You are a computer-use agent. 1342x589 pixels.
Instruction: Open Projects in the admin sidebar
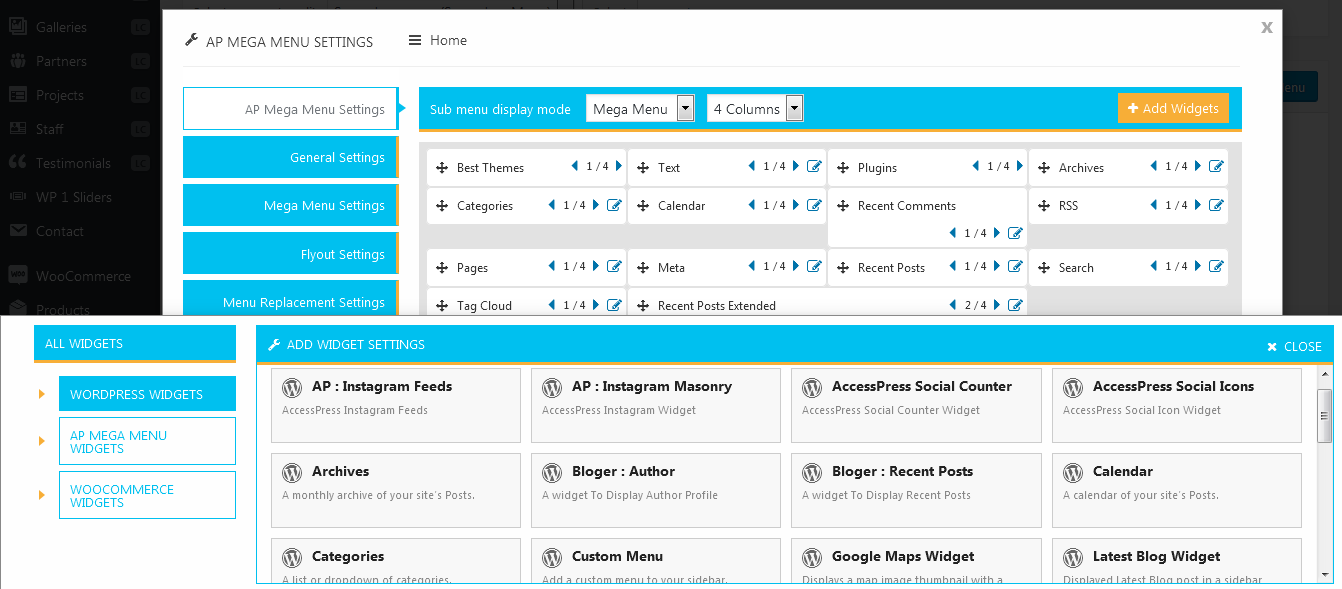[x=60, y=95]
